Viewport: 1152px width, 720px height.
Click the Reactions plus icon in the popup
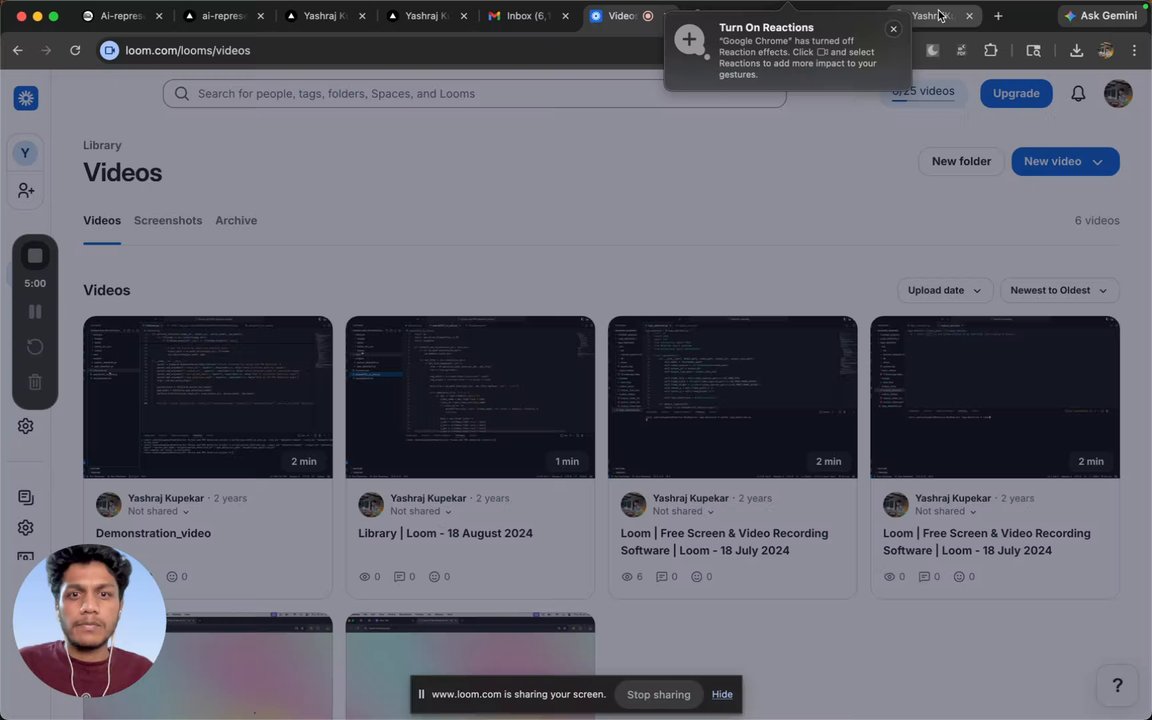coord(690,40)
